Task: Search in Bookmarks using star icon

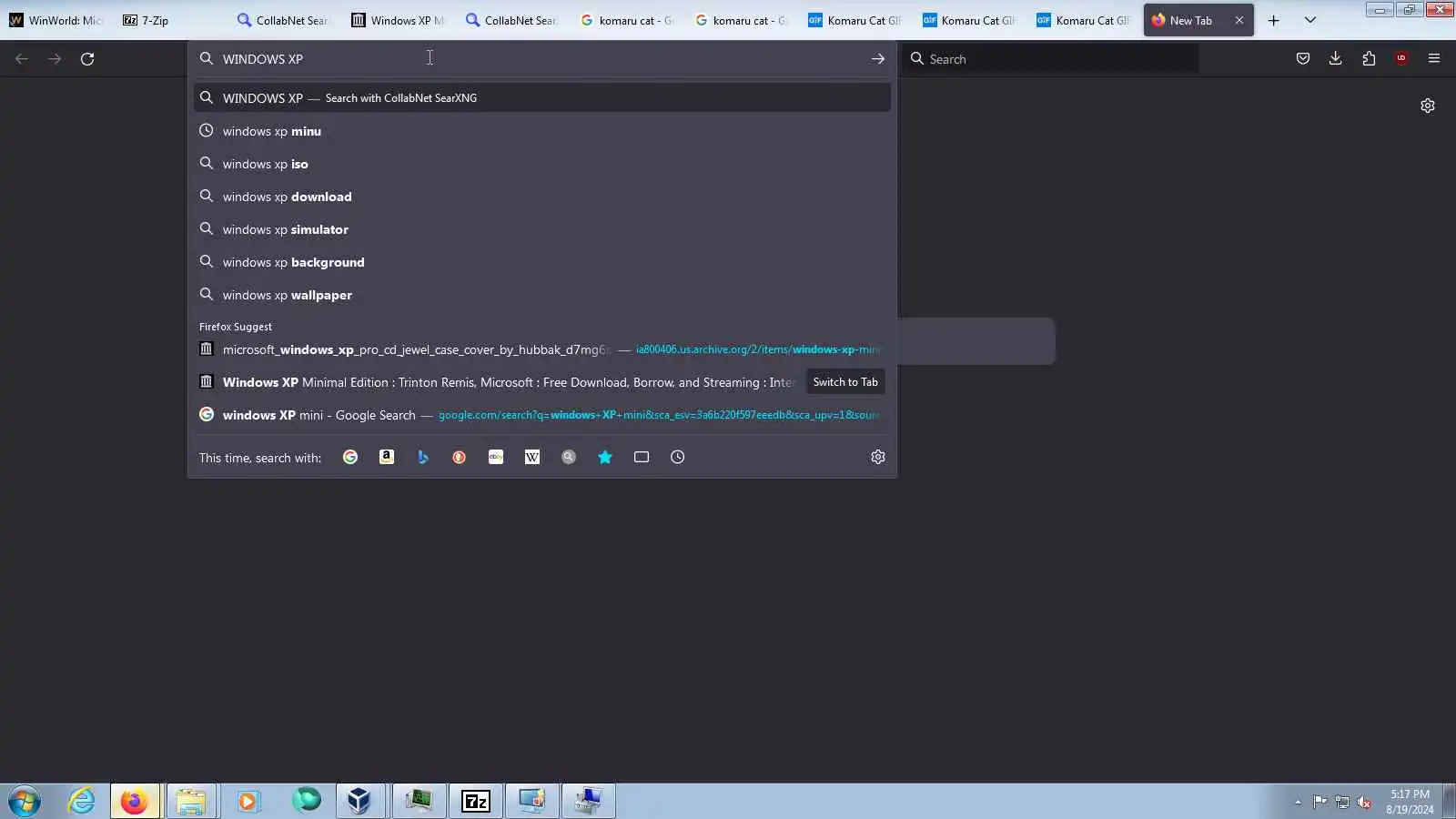Action: pyautogui.click(x=605, y=457)
